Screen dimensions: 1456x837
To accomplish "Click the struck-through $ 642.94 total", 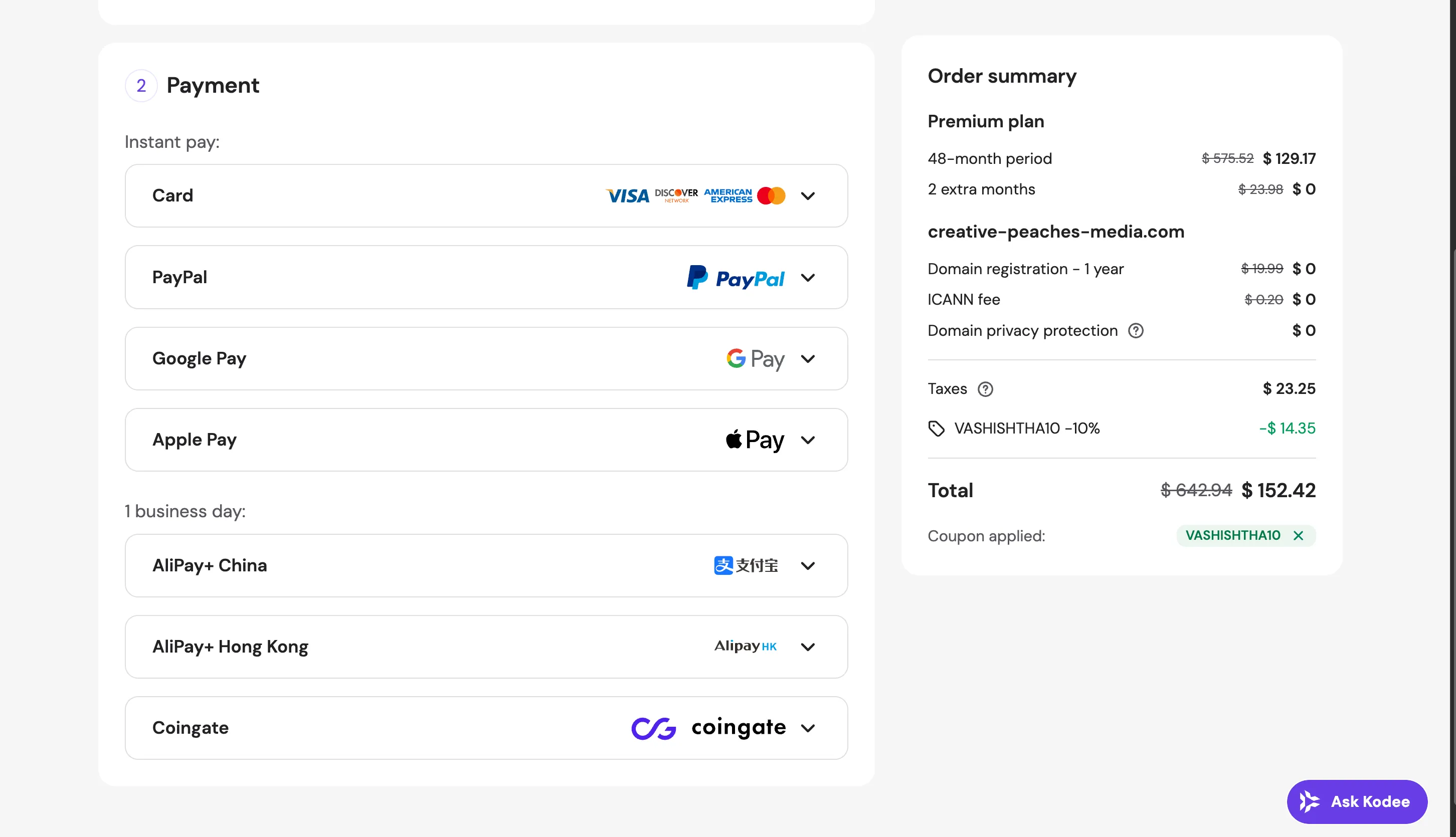I will 1196,490.
